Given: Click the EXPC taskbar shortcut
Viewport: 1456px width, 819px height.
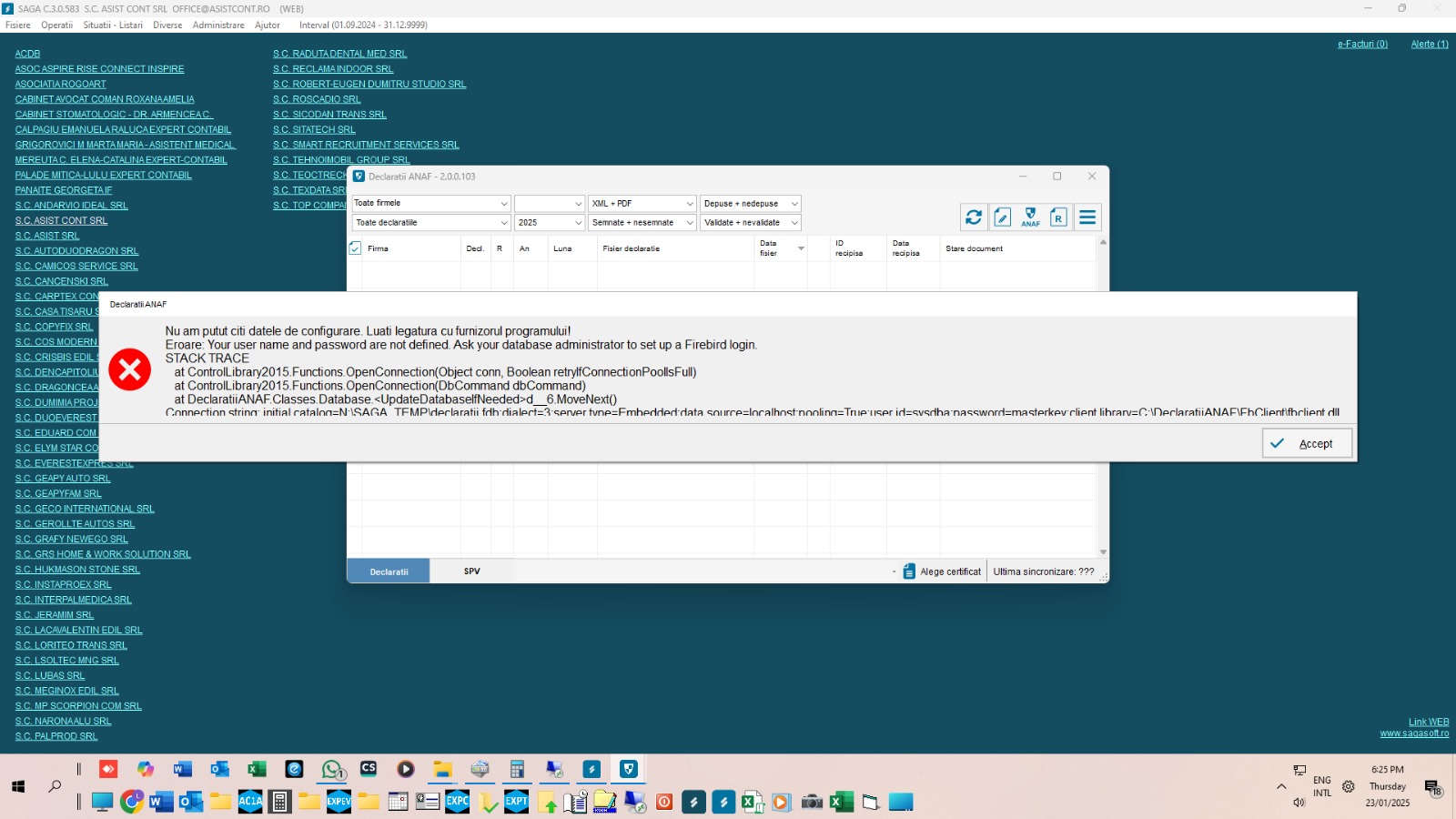Looking at the screenshot, I should (458, 802).
